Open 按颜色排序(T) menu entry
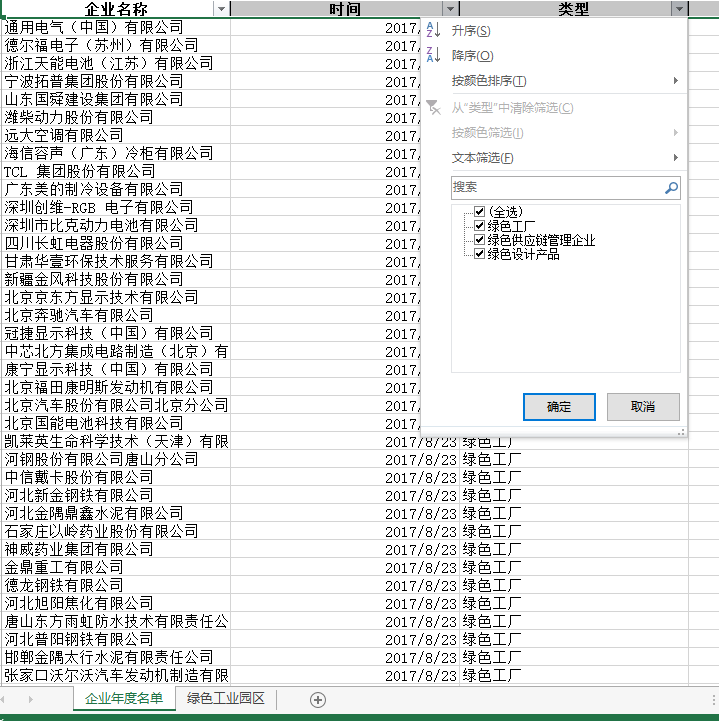The width and height of the screenshot is (719, 721). 489,81
